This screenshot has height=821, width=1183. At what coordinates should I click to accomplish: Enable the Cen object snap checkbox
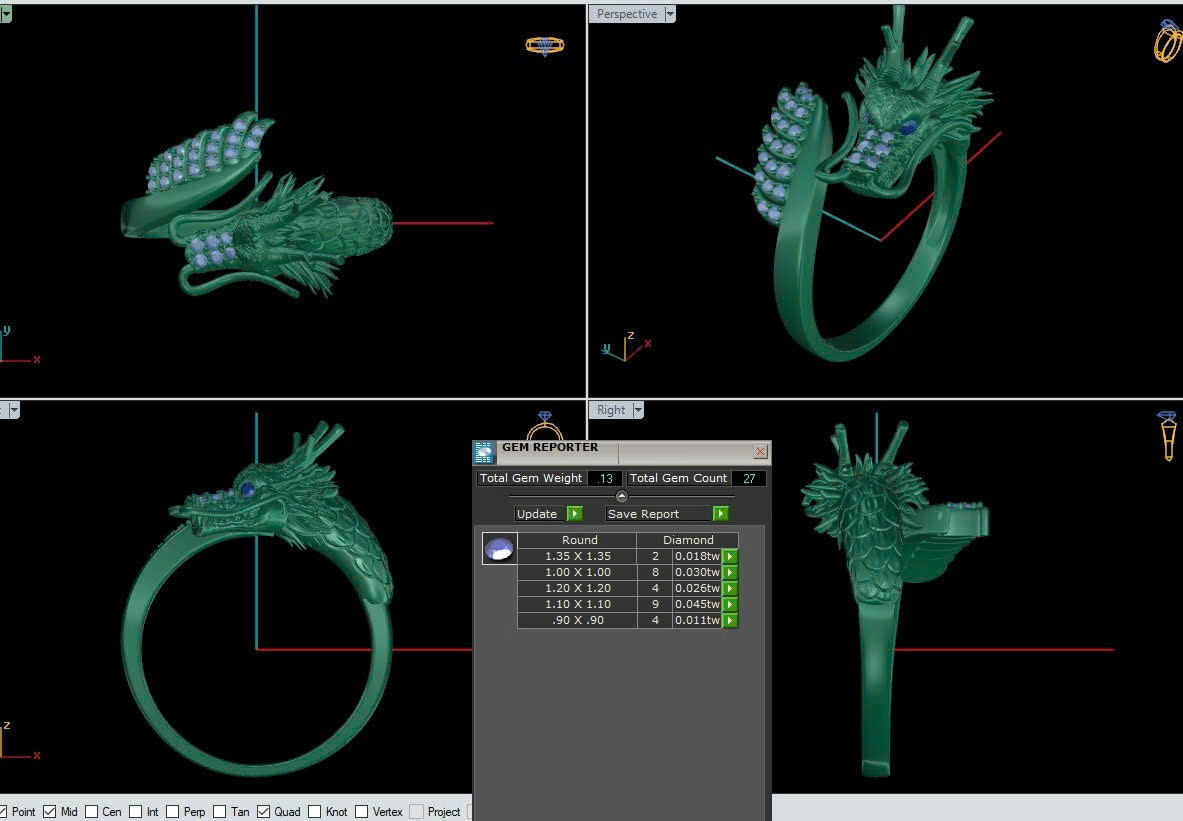click(92, 811)
